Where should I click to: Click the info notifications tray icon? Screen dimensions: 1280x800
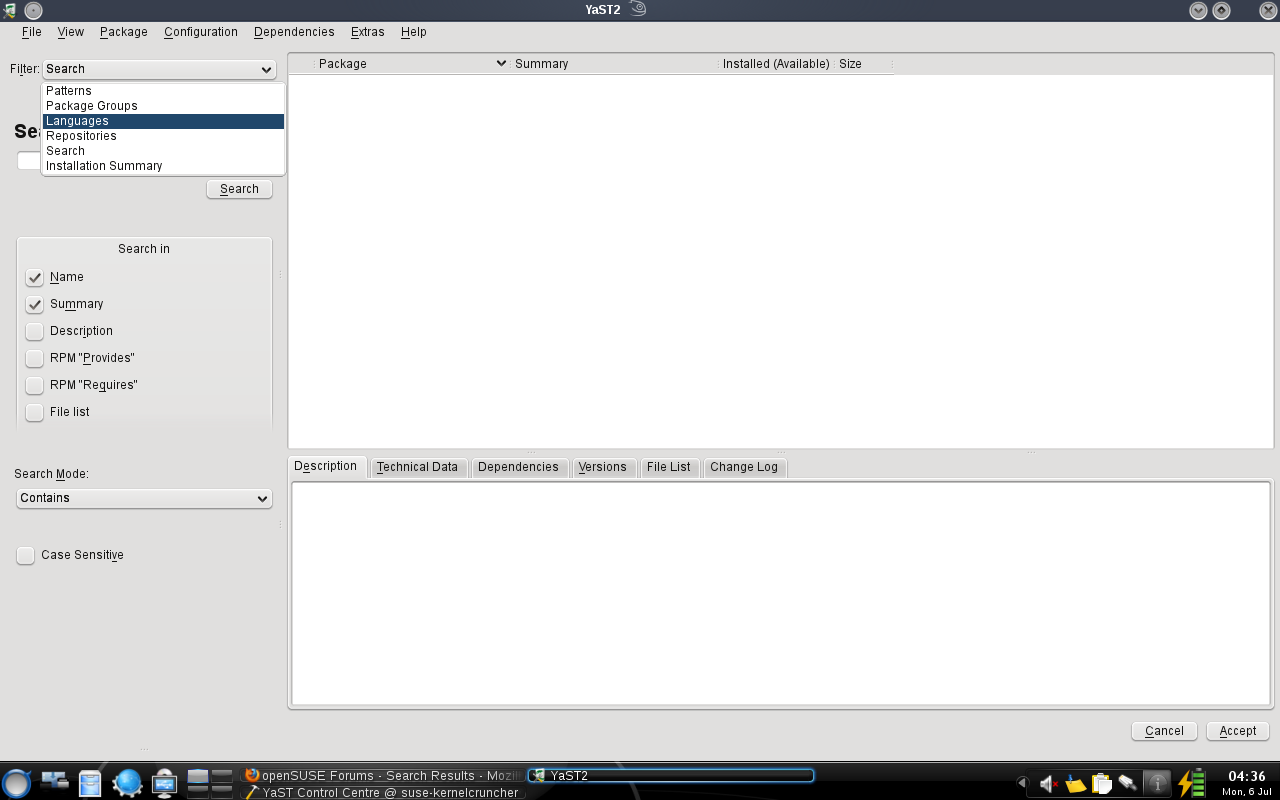click(1157, 783)
